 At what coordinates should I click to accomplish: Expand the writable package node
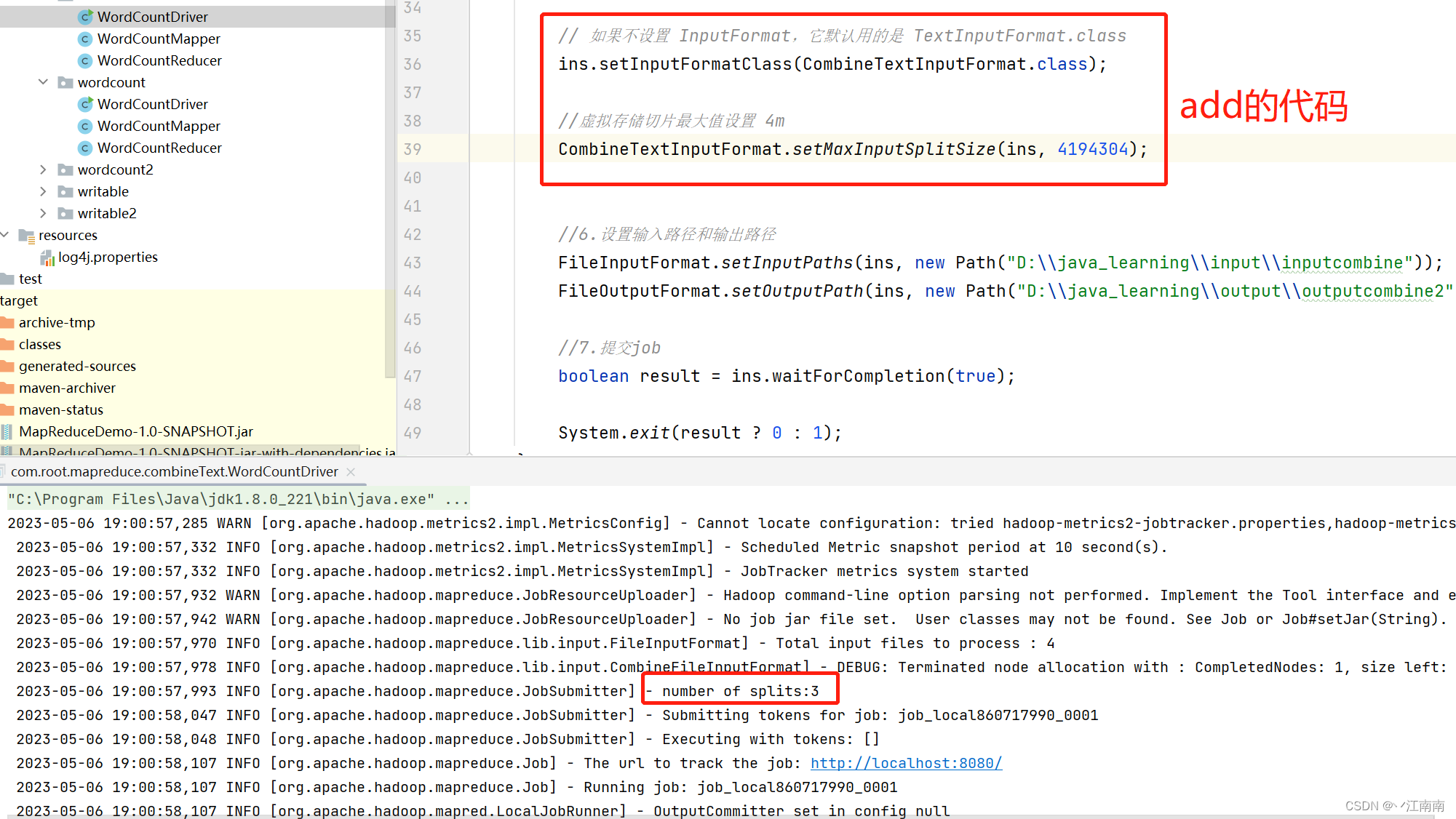pyautogui.click(x=43, y=191)
